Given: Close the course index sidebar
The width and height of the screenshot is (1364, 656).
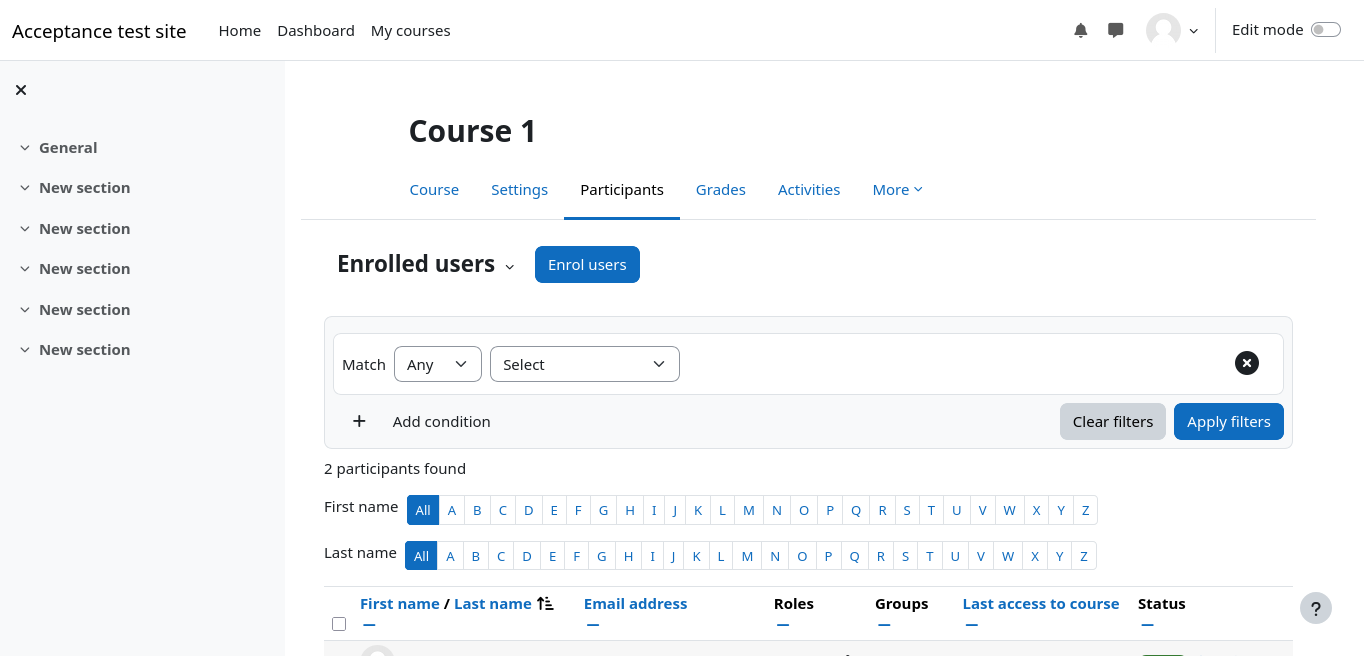Looking at the screenshot, I should [x=21, y=90].
